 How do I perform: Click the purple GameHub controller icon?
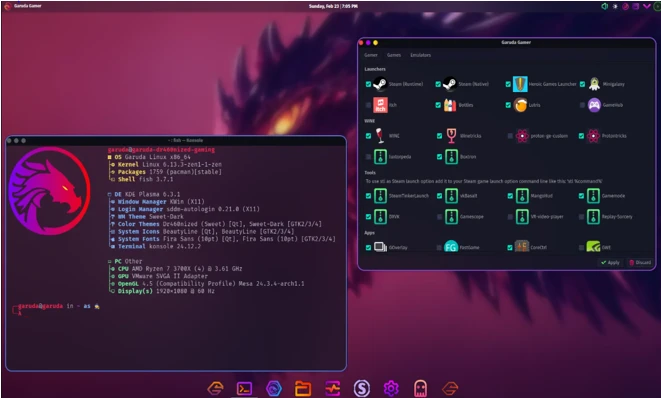pos(594,105)
